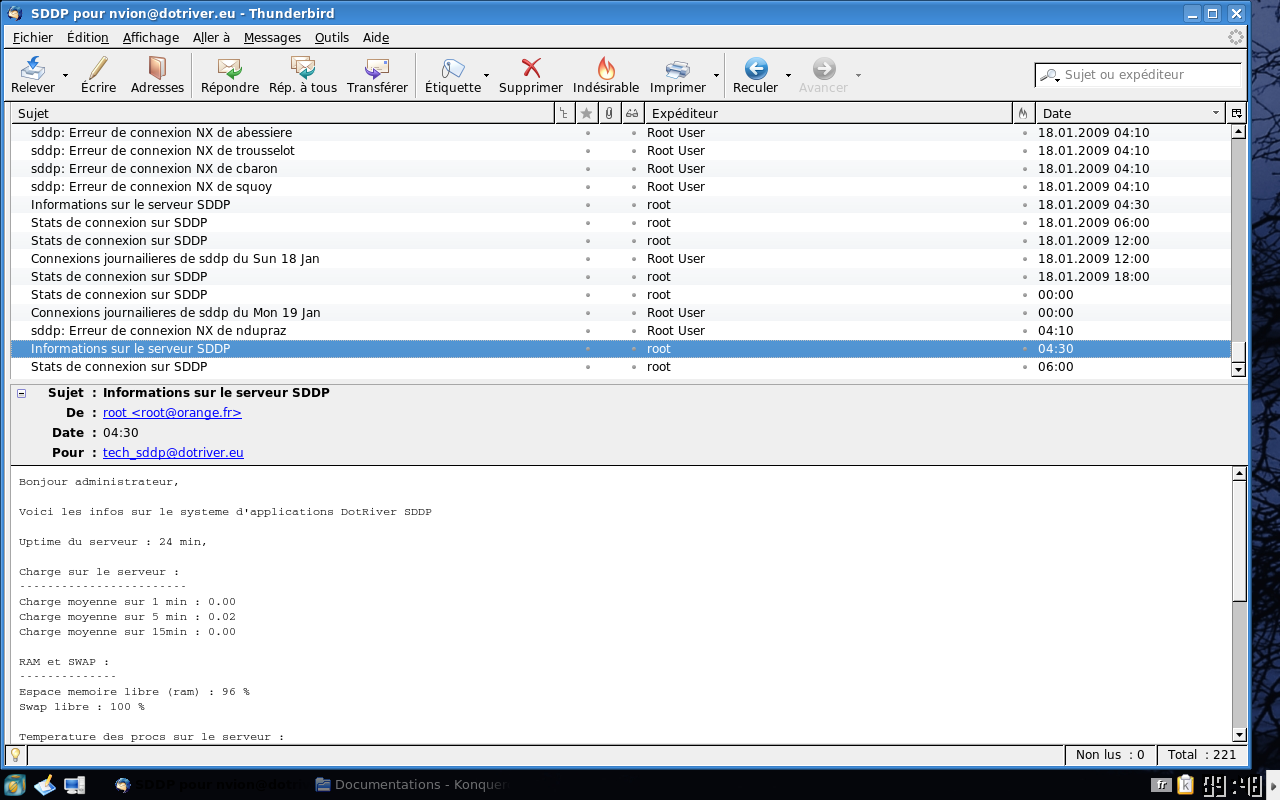Image resolution: width=1280 pixels, height=800 pixels.
Task: Open the Adresses address book
Action: click(x=157, y=69)
